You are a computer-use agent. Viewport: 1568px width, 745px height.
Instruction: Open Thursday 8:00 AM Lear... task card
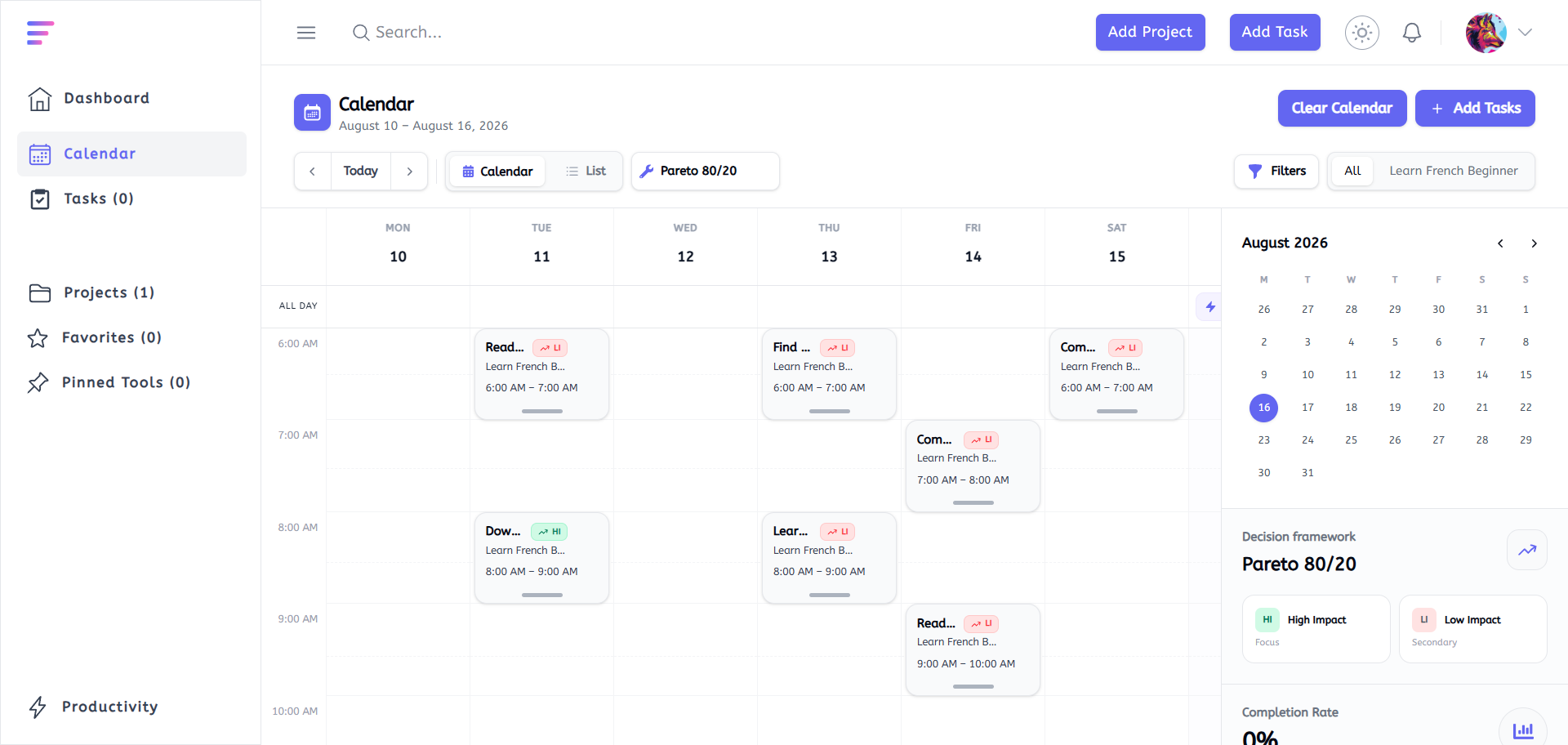pyautogui.click(x=829, y=558)
